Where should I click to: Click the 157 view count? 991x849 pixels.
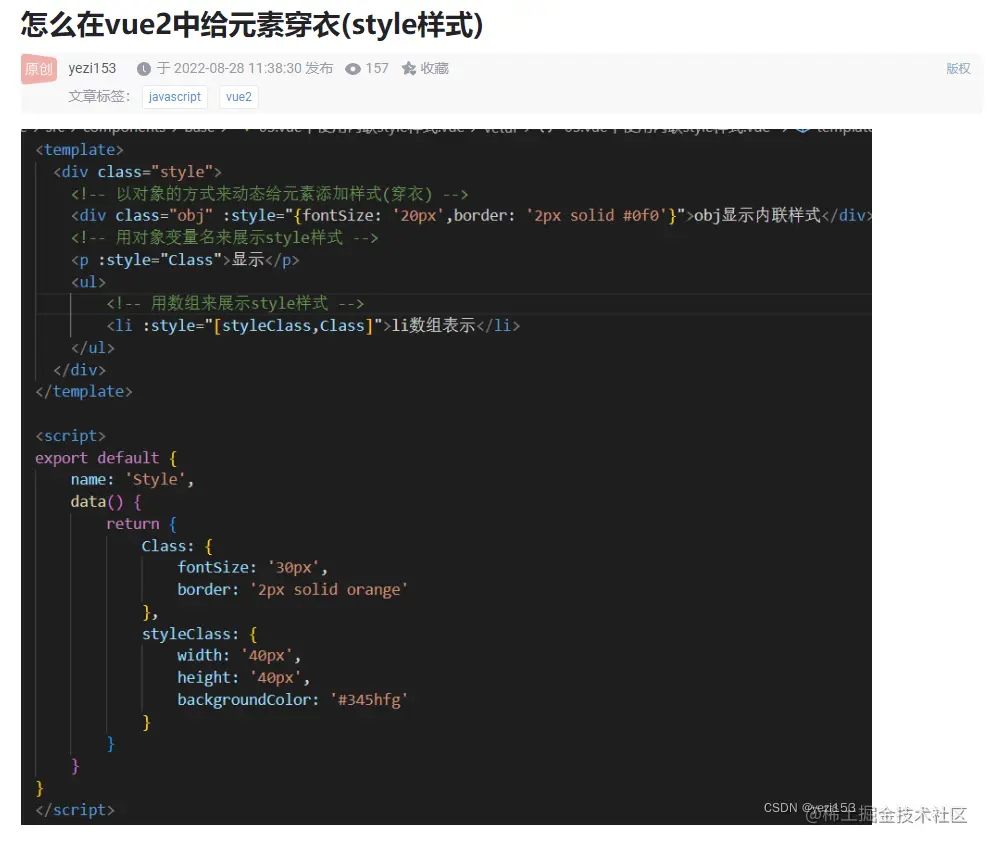(x=377, y=68)
